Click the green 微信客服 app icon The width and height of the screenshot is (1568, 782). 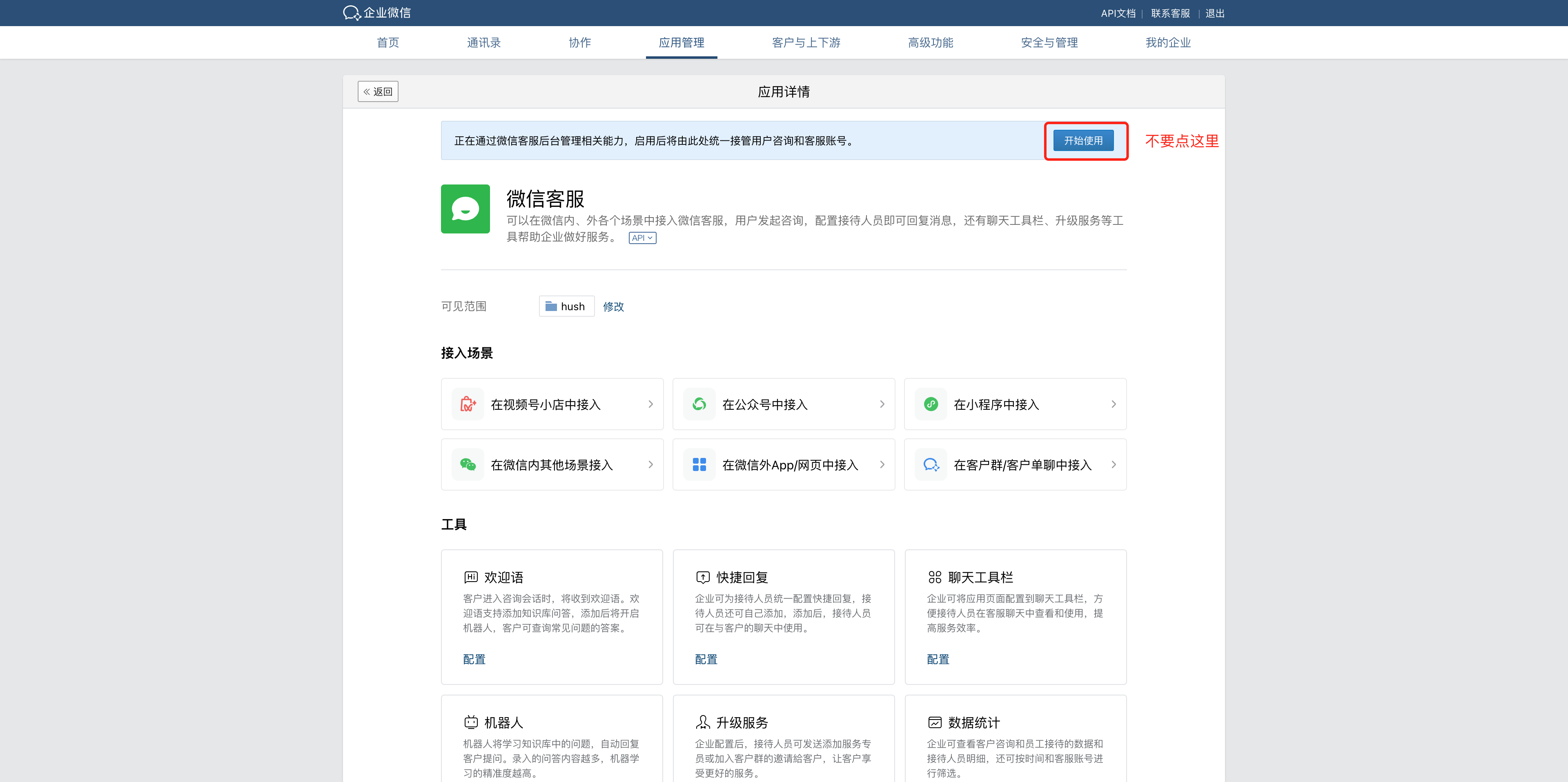point(465,209)
